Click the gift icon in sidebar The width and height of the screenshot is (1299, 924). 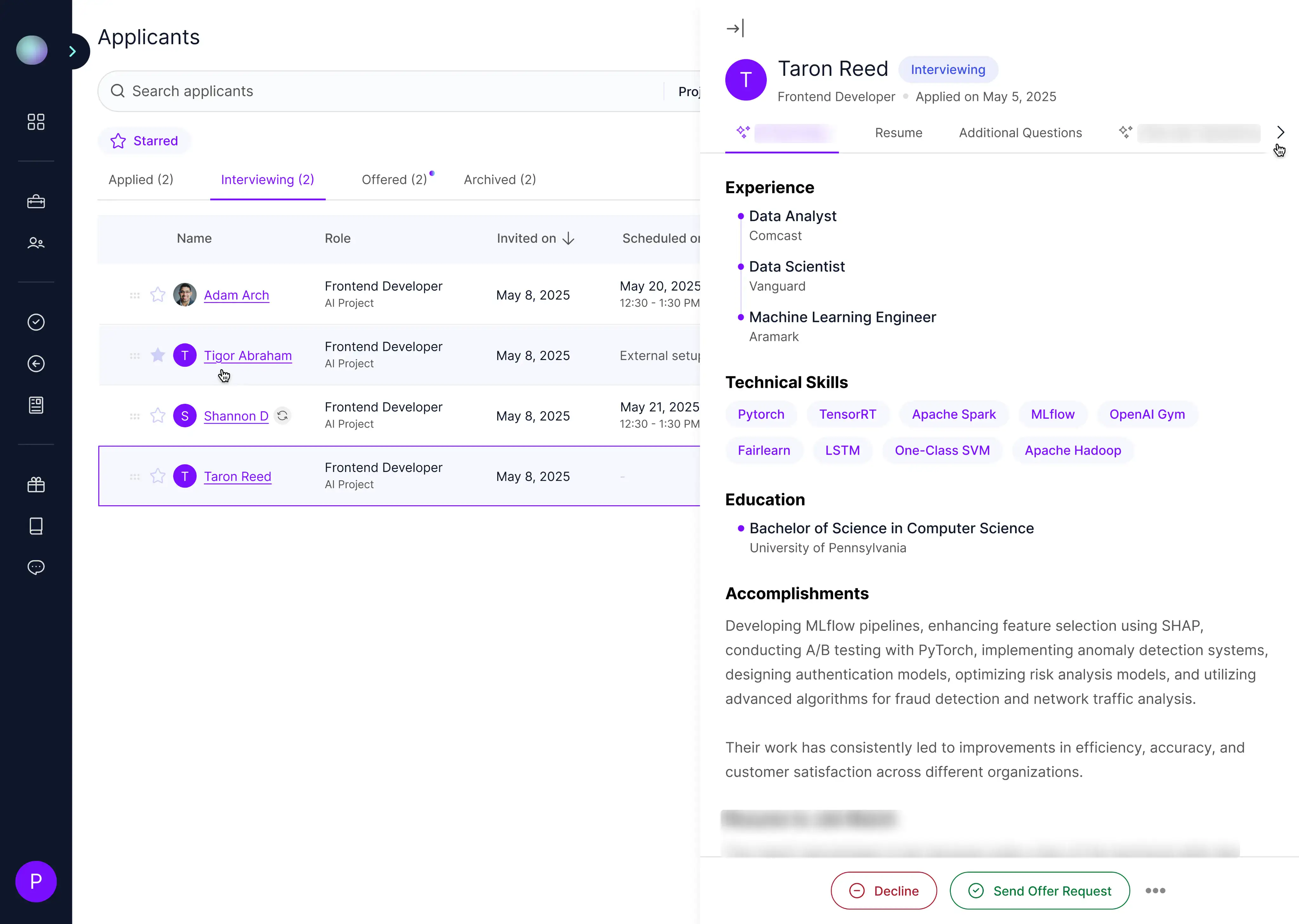pyautogui.click(x=36, y=485)
